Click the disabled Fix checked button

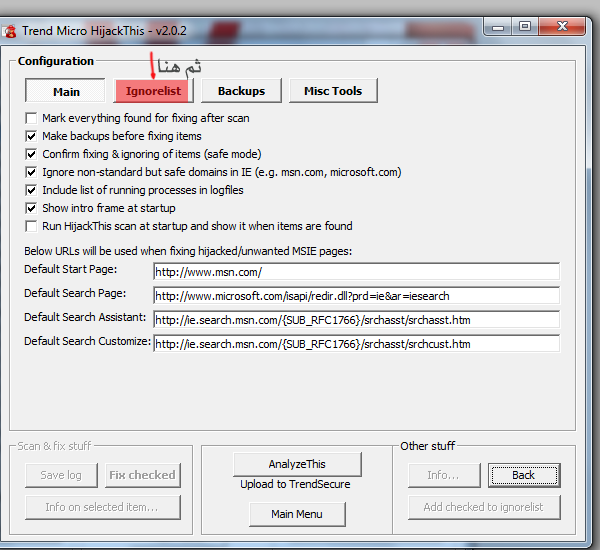(142, 475)
